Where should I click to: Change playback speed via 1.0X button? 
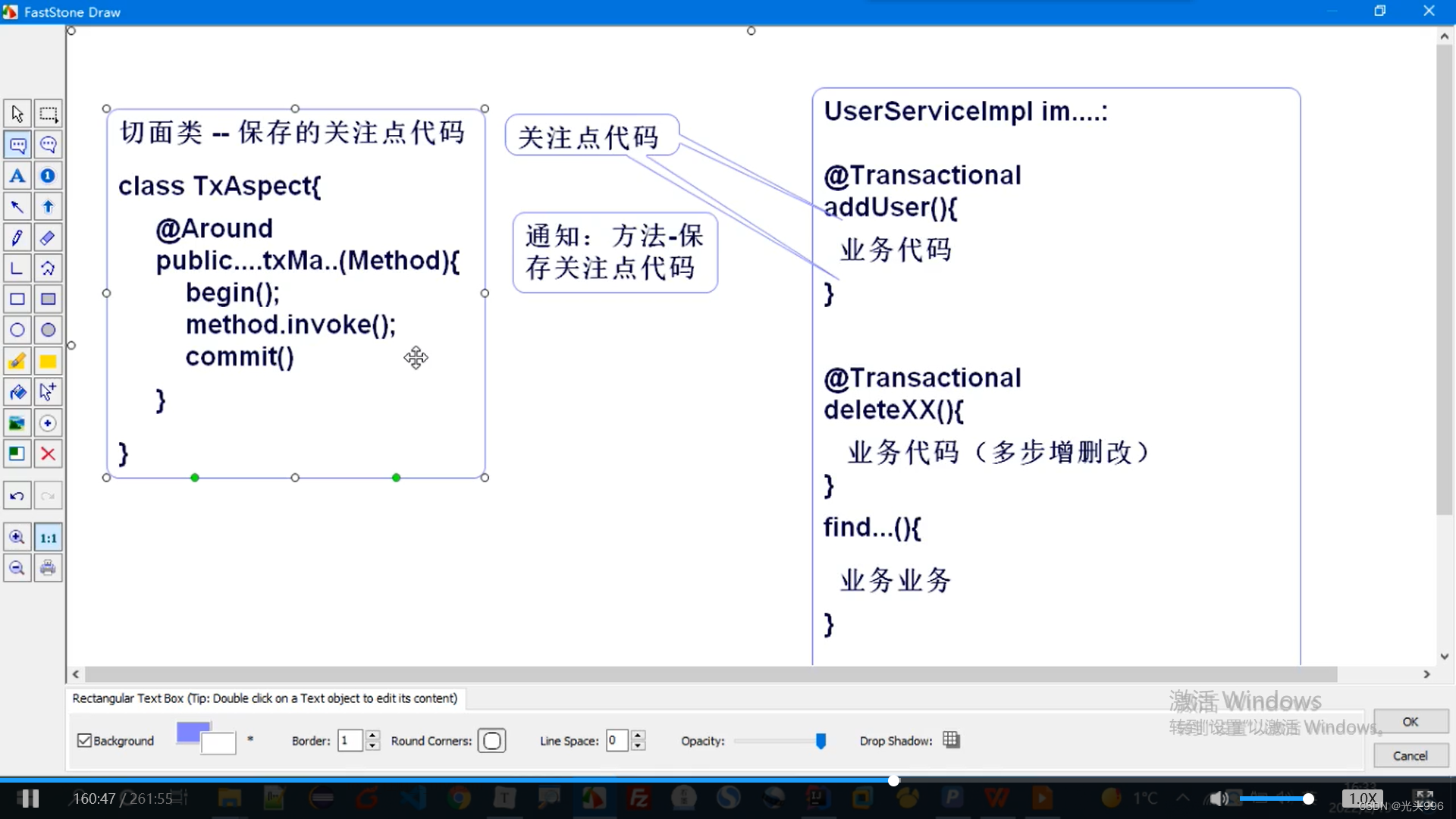[1362, 799]
